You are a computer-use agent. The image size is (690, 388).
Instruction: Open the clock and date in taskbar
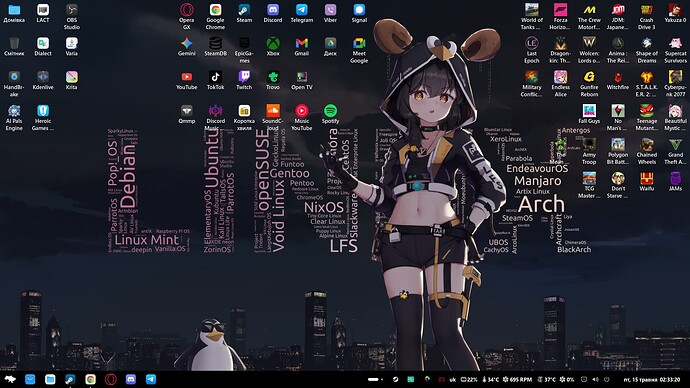(652, 379)
